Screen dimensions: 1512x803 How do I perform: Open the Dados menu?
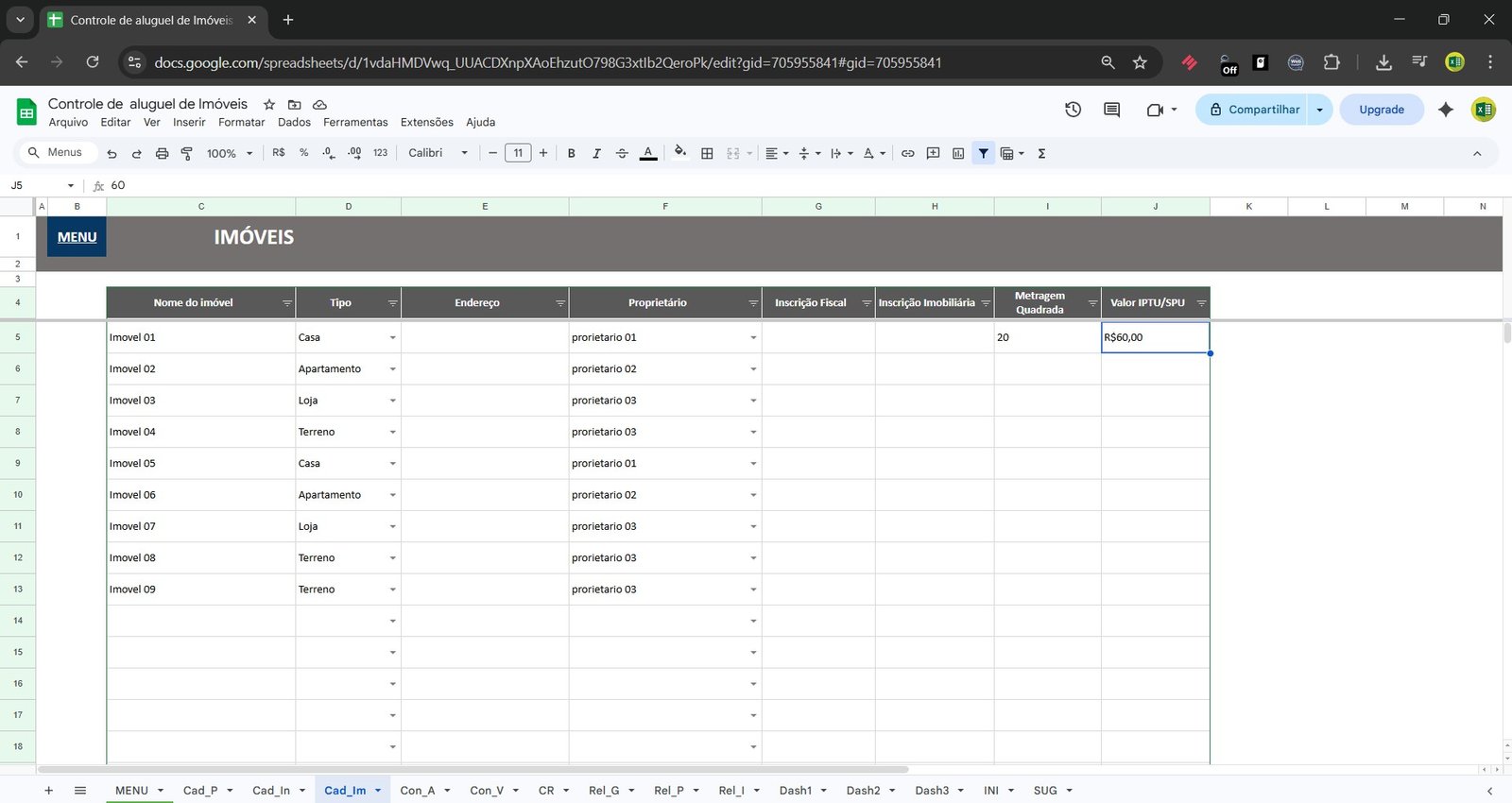point(294,122)
